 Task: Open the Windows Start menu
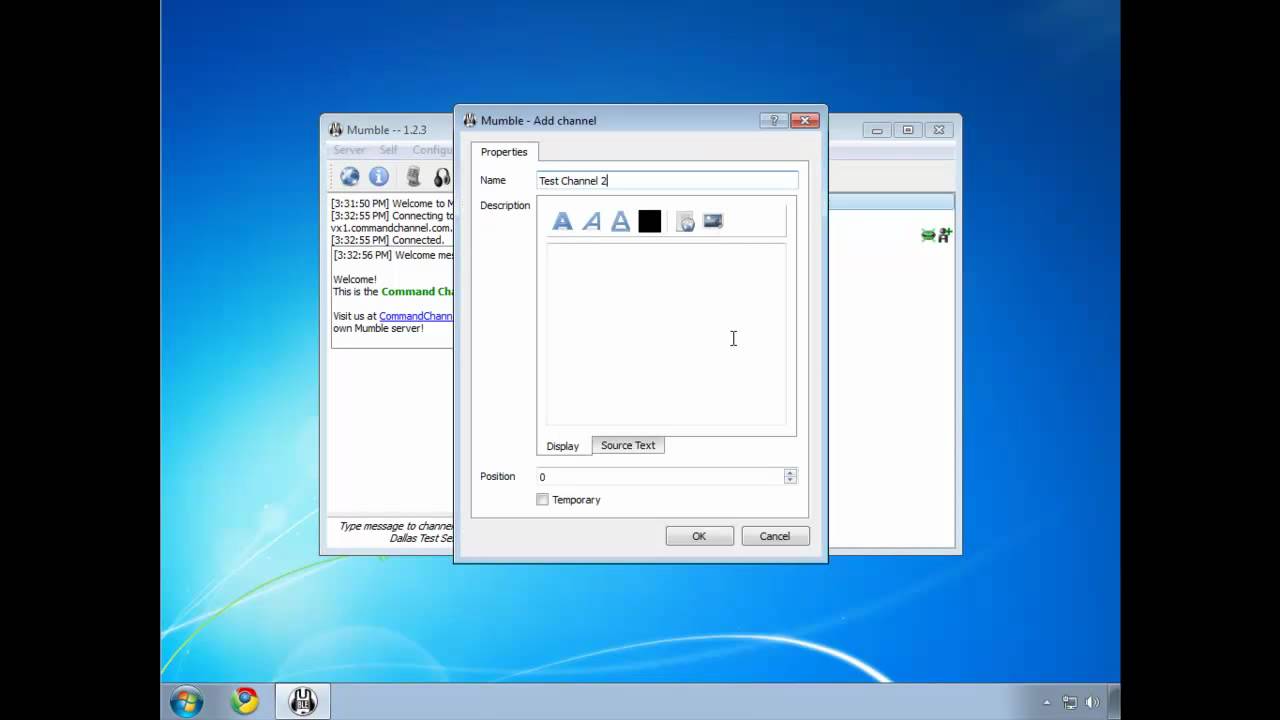click(187, 701)
